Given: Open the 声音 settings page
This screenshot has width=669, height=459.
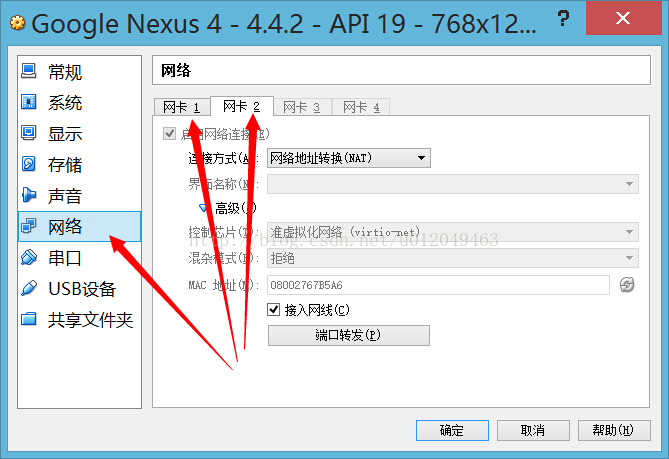Looking at the screenshot, I should coord(79,196).
